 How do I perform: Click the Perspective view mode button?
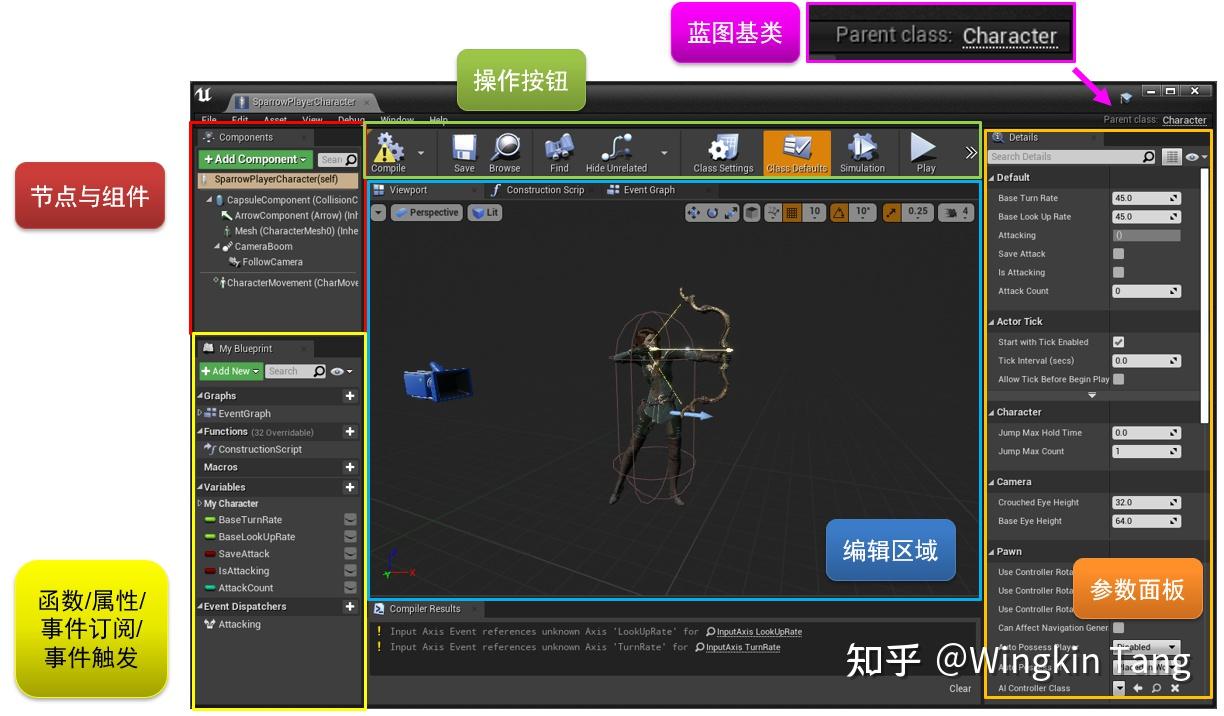click(x=426, y=213)
